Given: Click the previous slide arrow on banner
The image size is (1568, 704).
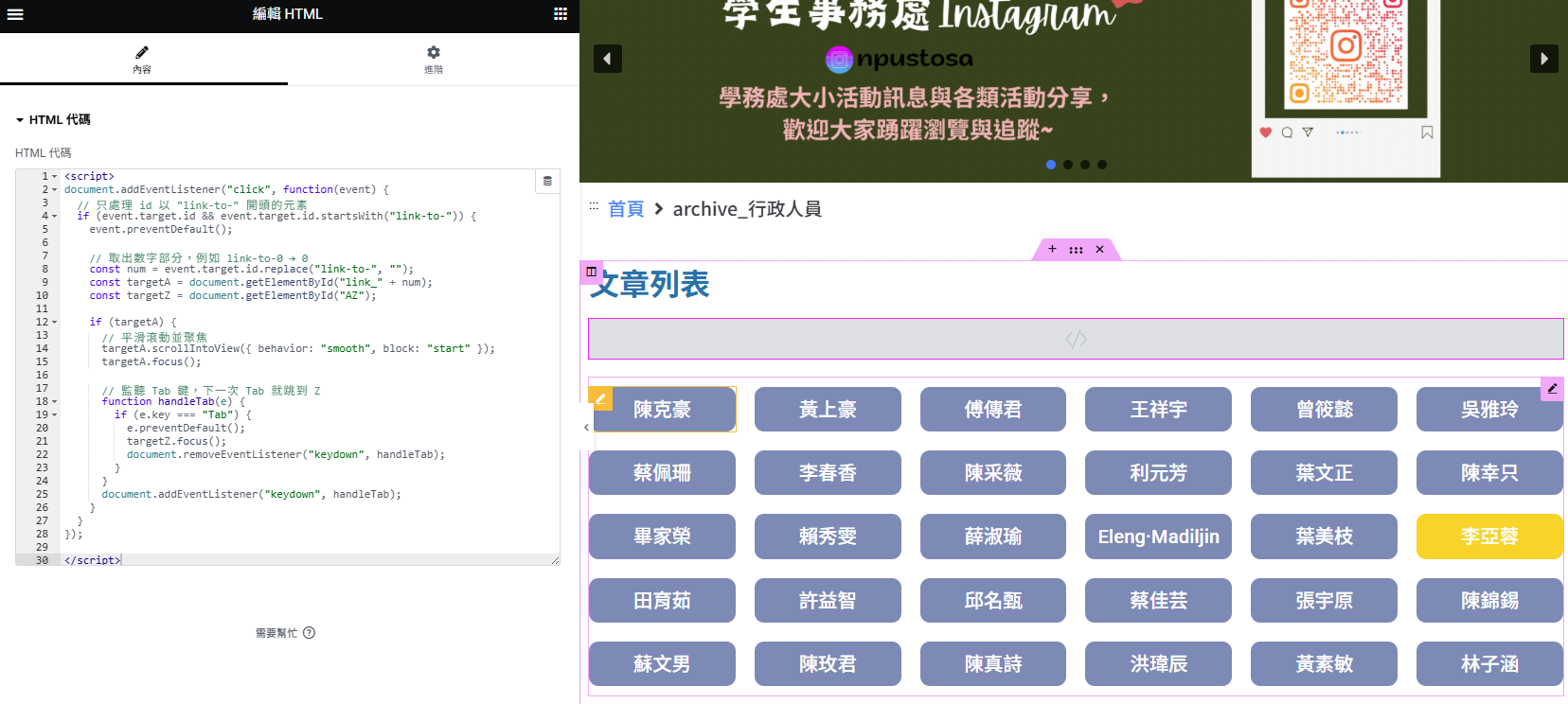Looking at the screenshot, I should coord(608,59).
